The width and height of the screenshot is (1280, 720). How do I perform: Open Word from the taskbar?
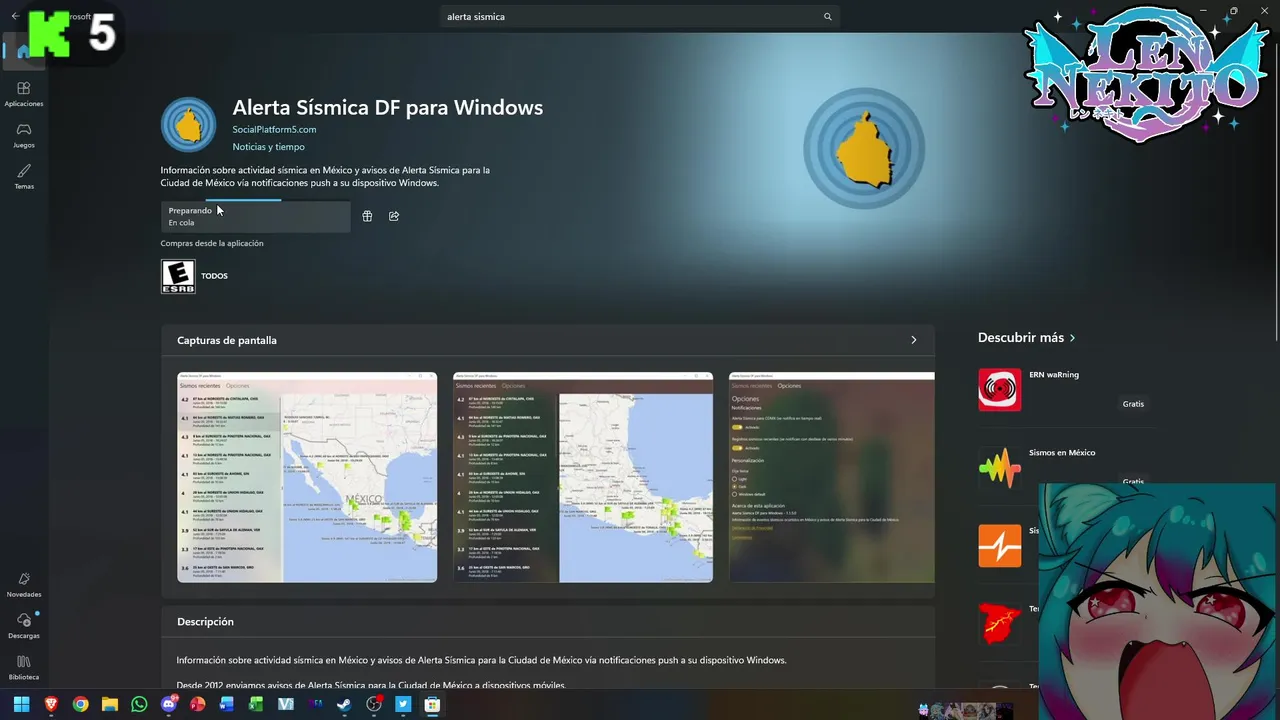227,704
